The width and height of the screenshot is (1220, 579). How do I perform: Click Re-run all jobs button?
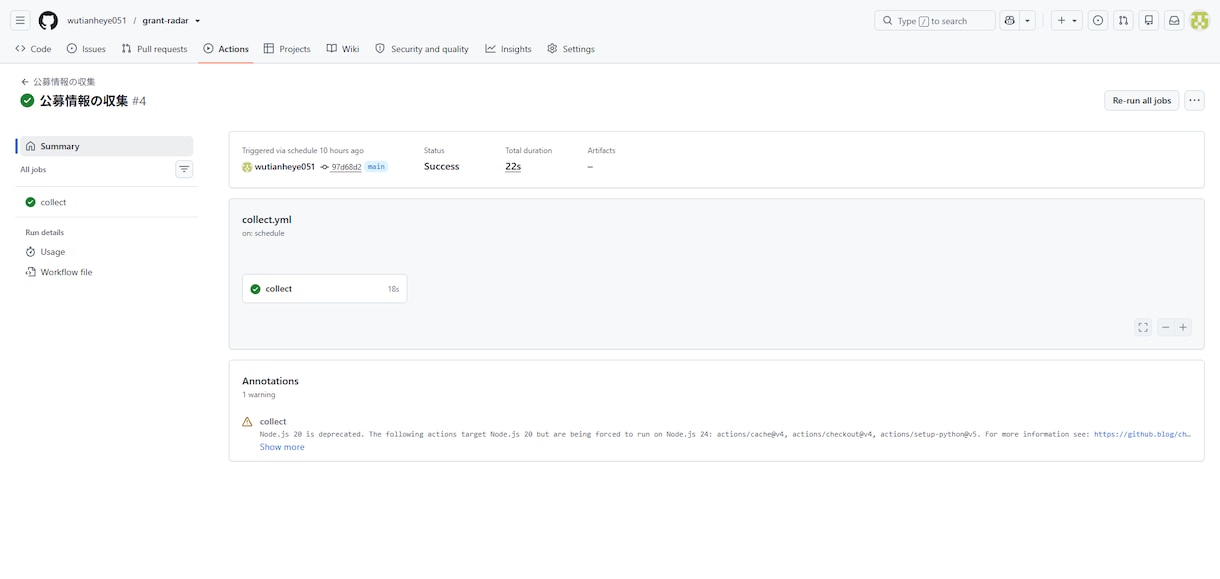[1142, 100]
